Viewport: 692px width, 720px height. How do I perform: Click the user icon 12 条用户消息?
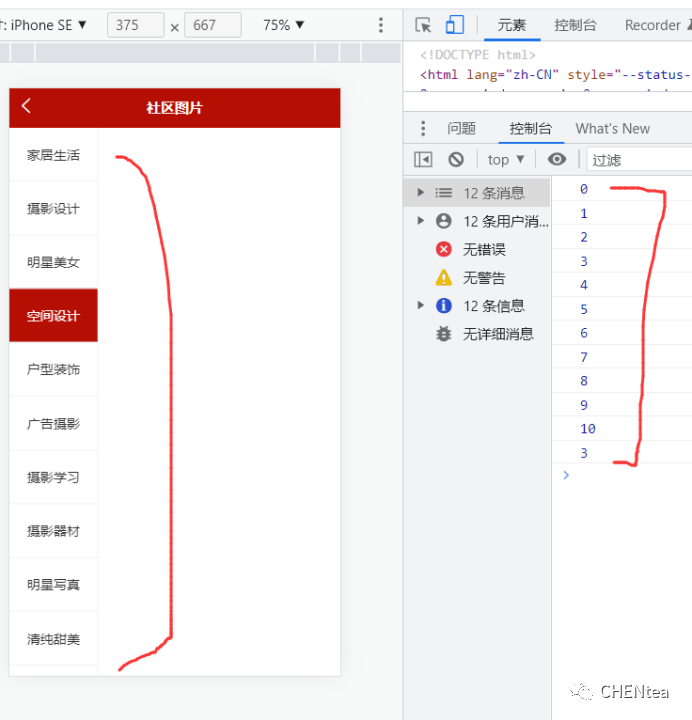coord(444,221)
